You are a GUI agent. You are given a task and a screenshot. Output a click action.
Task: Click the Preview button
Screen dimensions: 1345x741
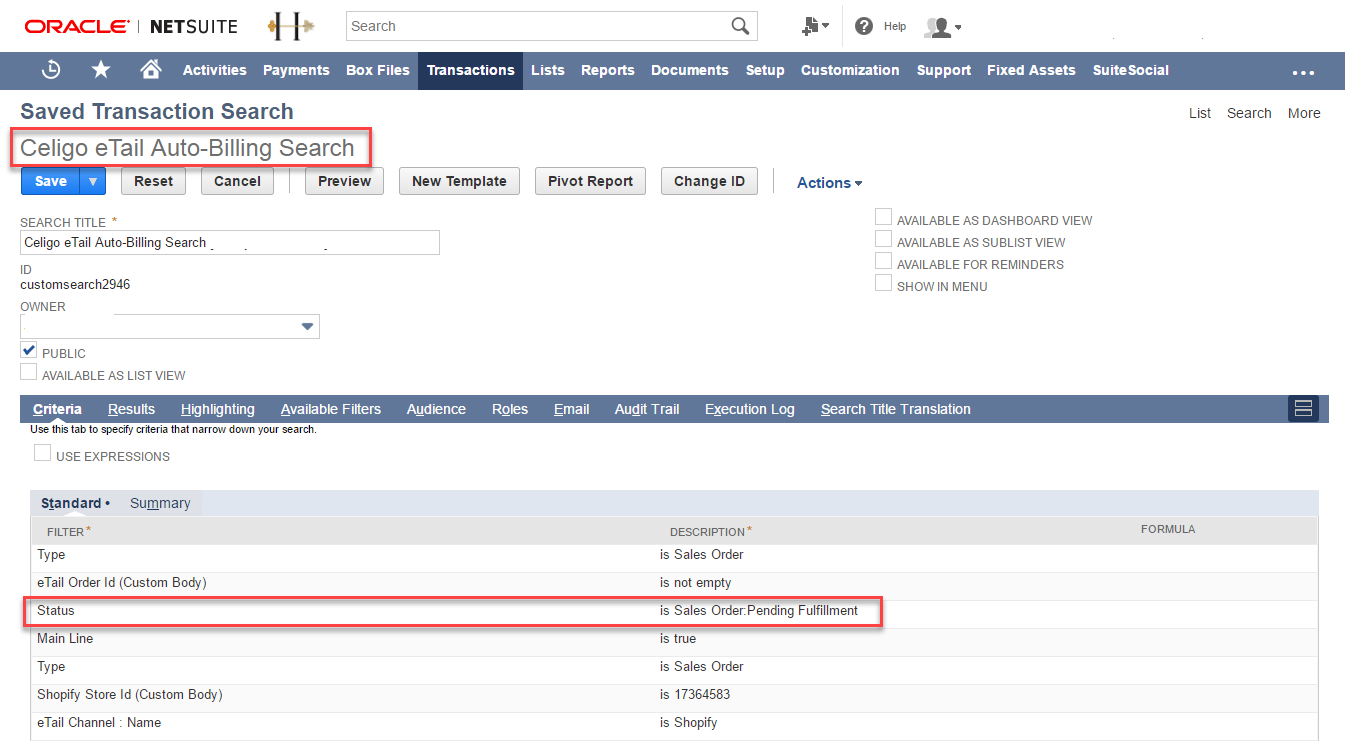345,181
